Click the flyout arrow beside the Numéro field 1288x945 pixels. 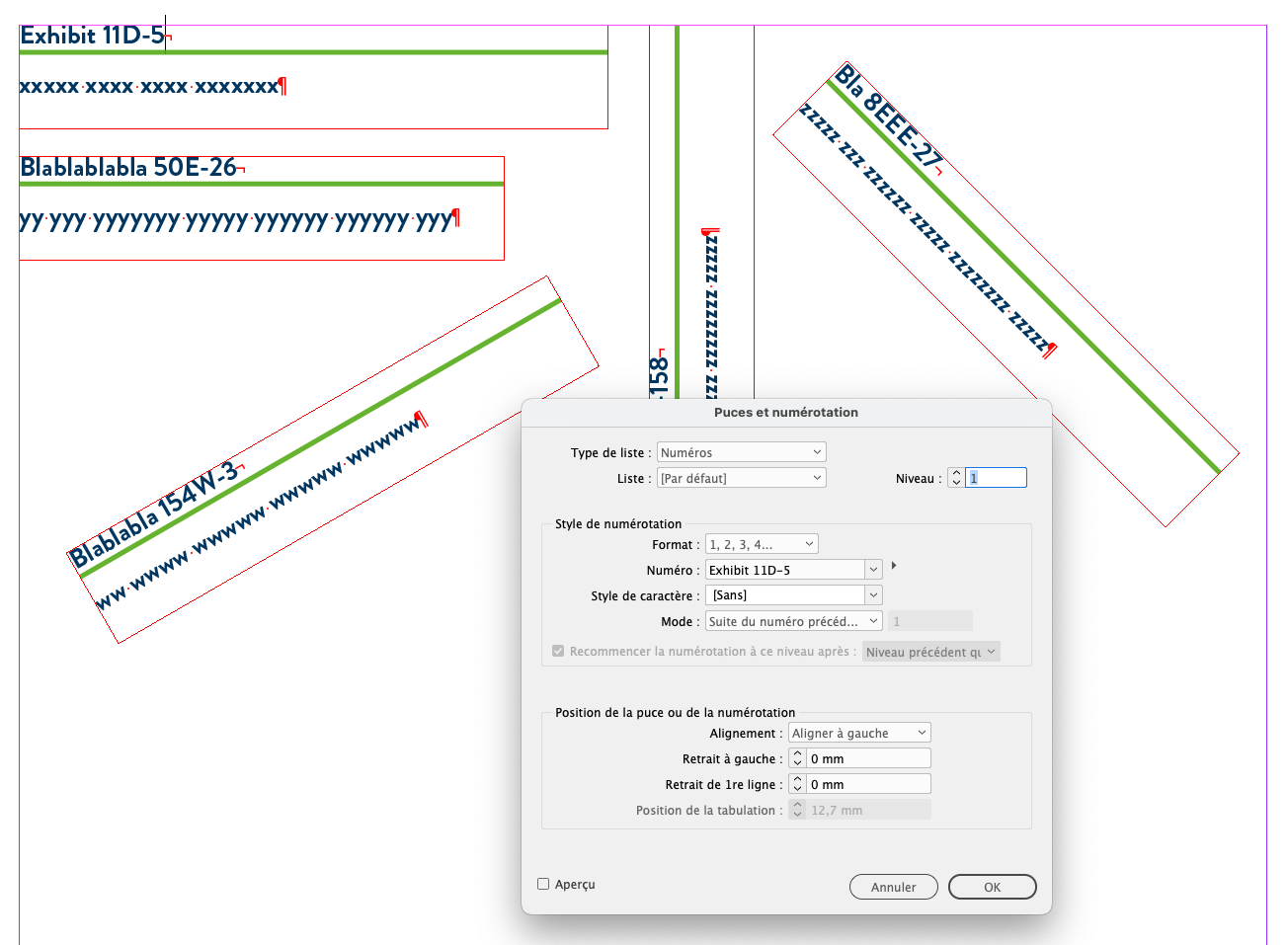(893, 566)
